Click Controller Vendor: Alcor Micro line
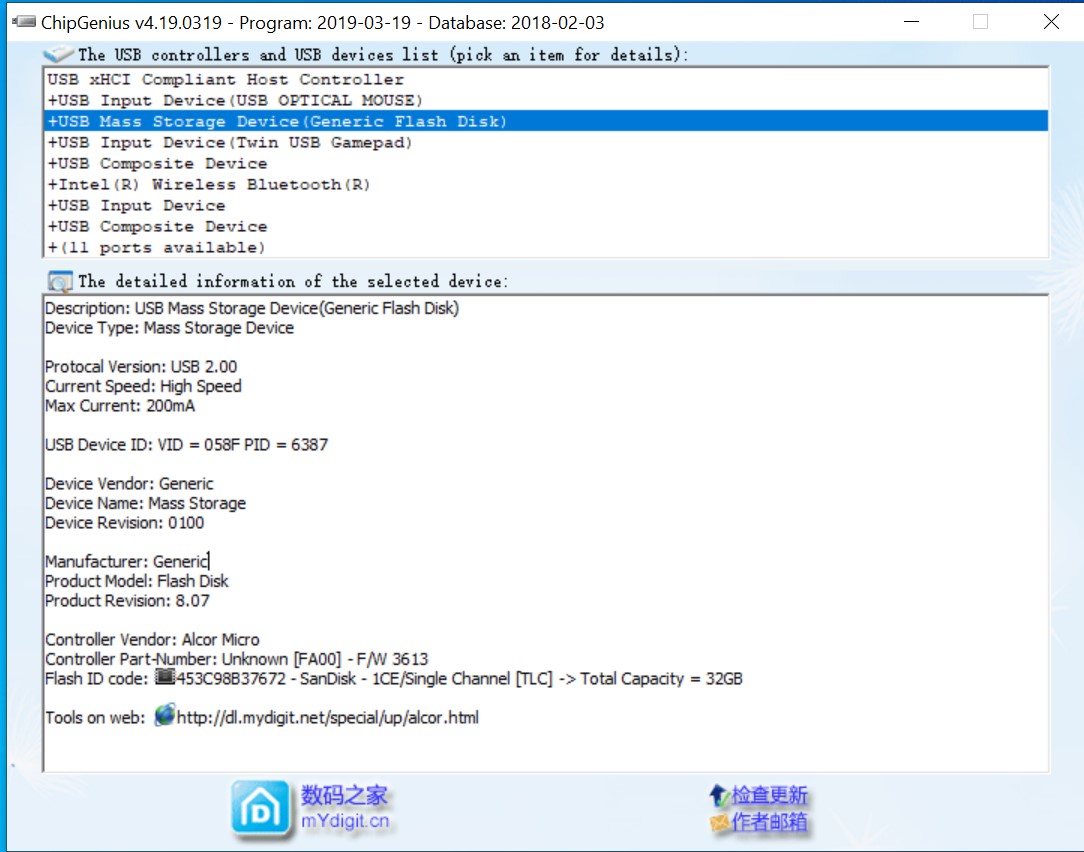Image resolution: width=1084 pixels, height=852 pixels. (152, 639)
